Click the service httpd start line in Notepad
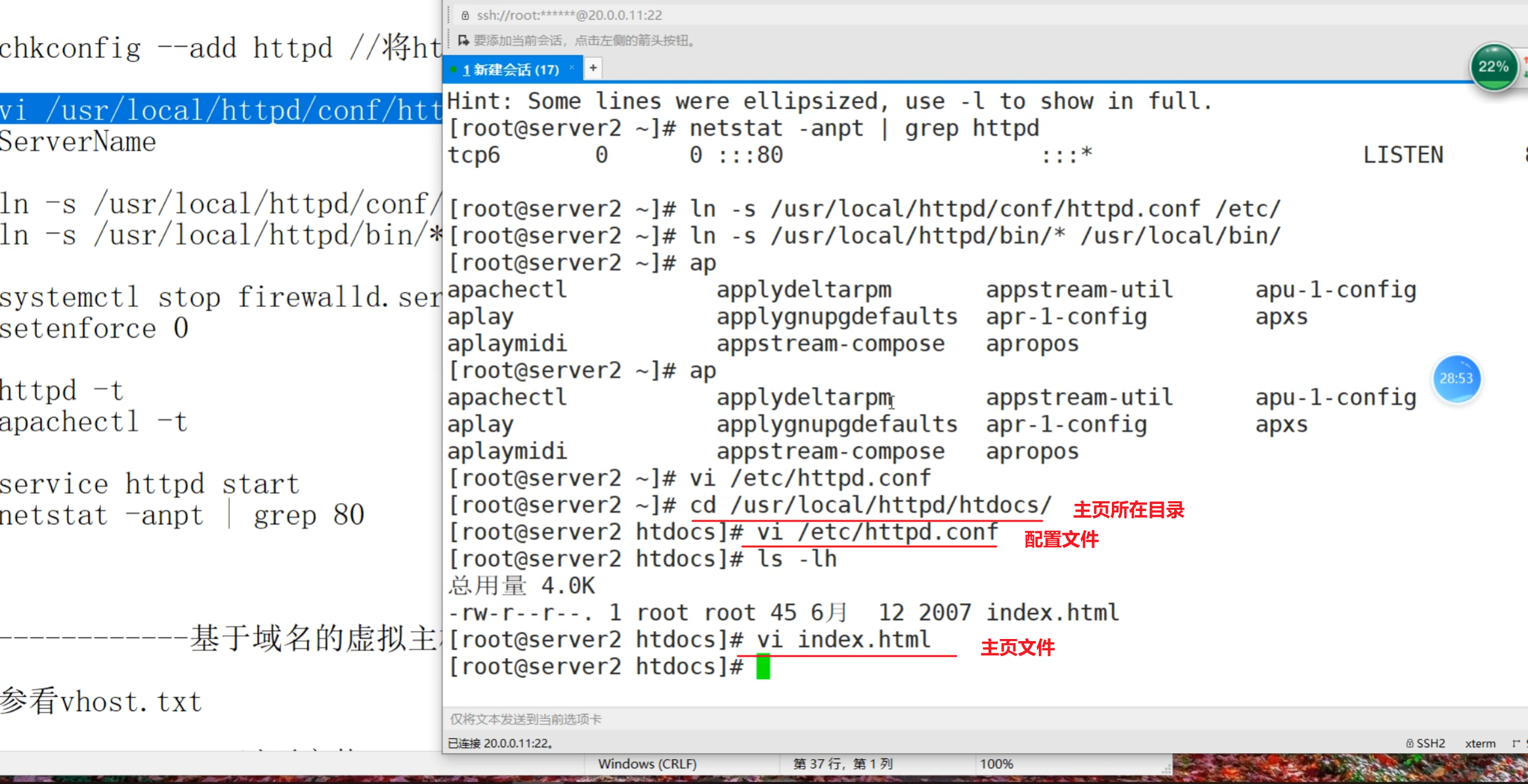 [150, 484]
